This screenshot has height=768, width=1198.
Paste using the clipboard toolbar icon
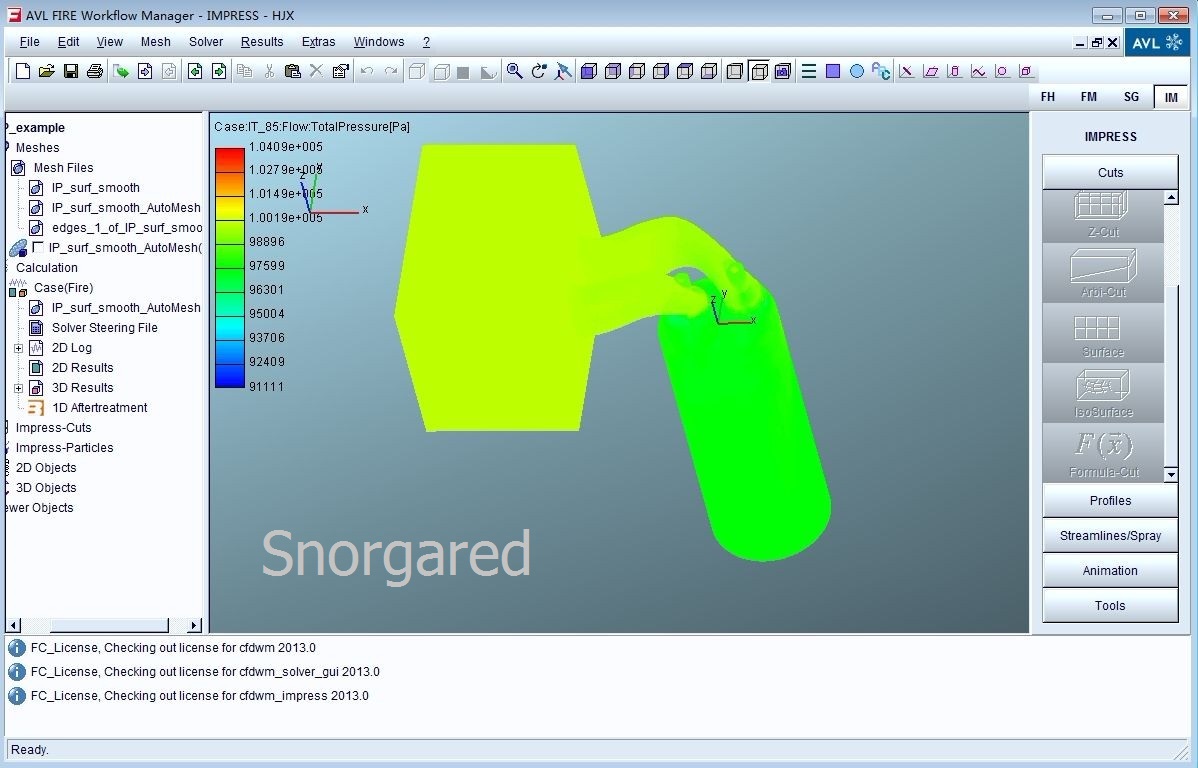(293, 71)
